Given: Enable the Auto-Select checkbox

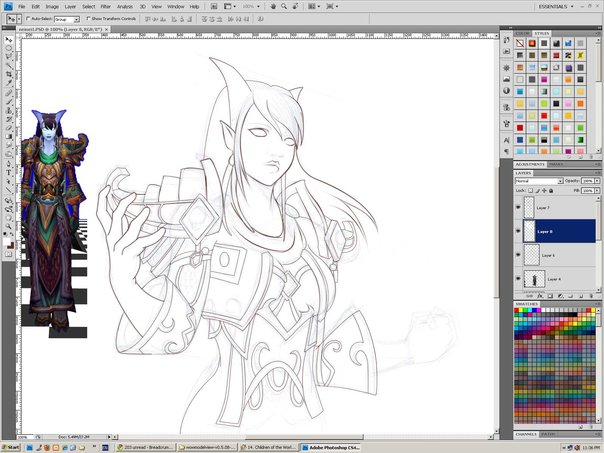Looking at the screenshot, I should [x=28, y=18].
